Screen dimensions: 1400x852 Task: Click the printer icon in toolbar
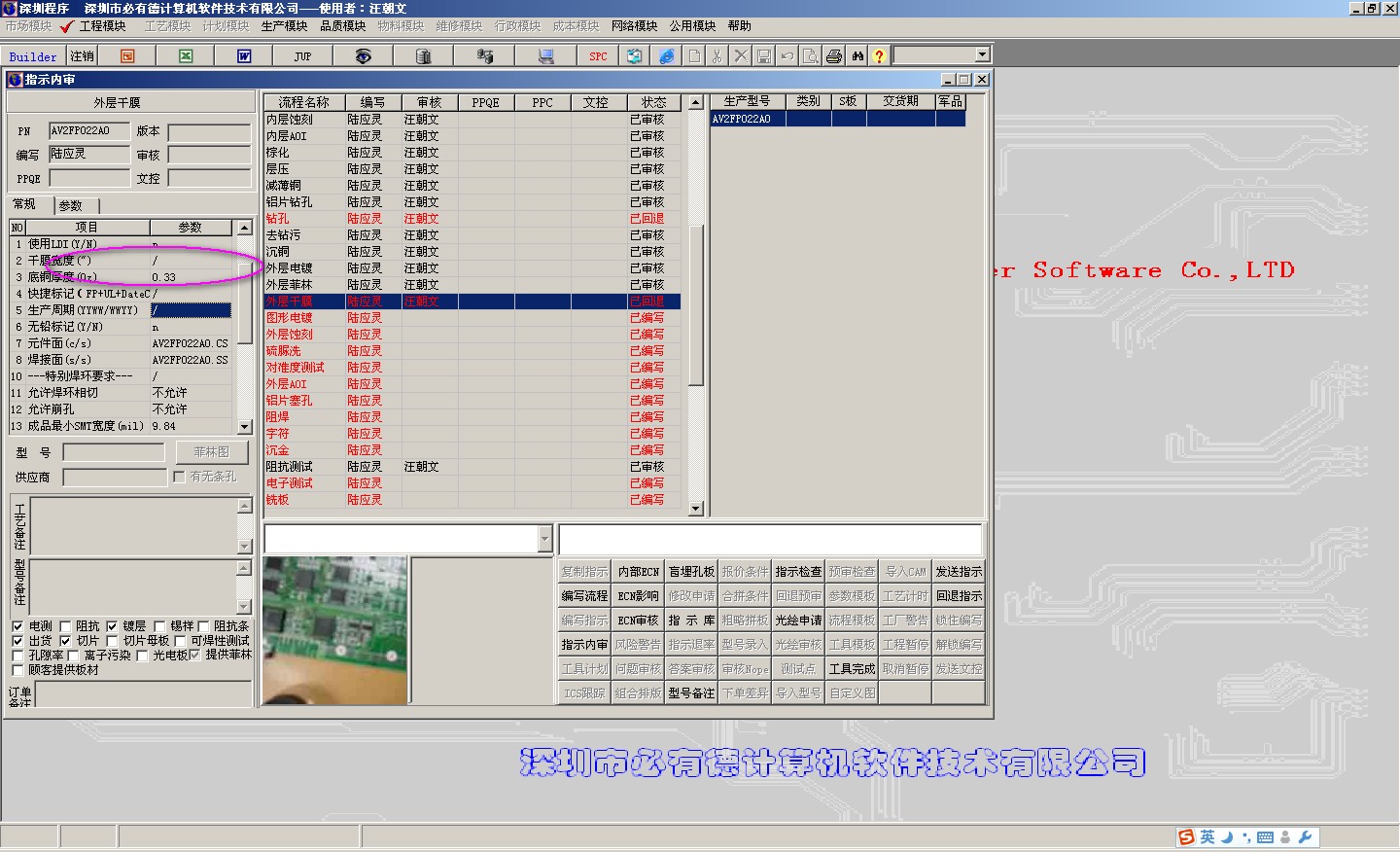834,56
